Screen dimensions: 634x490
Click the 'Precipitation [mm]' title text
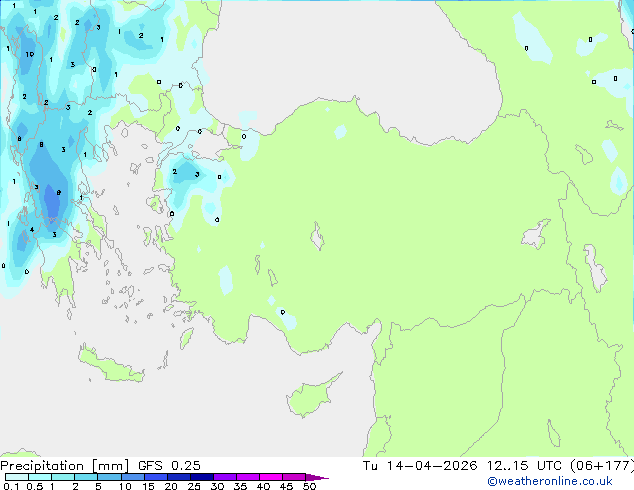(x=65, y=466)
